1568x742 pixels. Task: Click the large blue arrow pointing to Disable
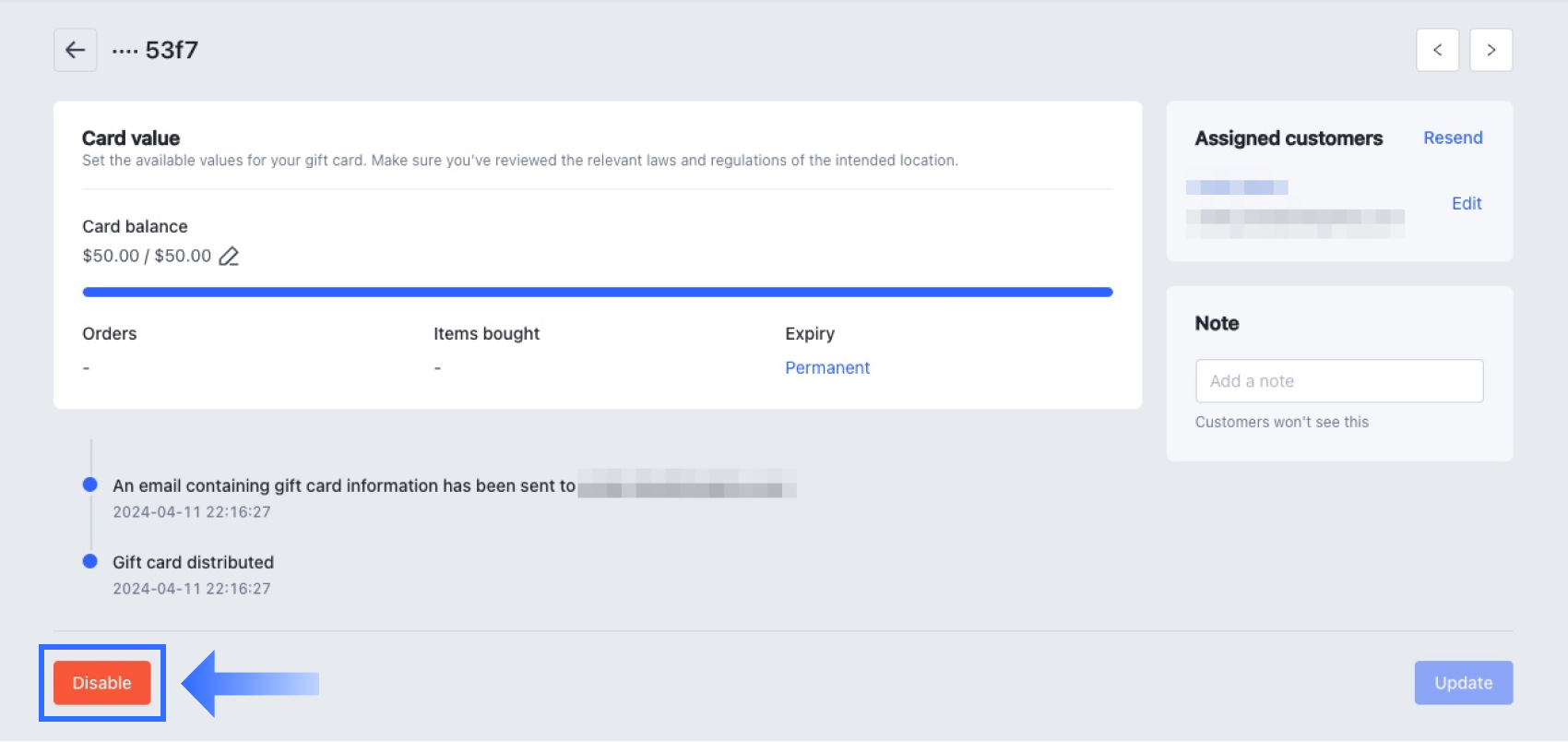pyautogui.click(x=249, y=683)
